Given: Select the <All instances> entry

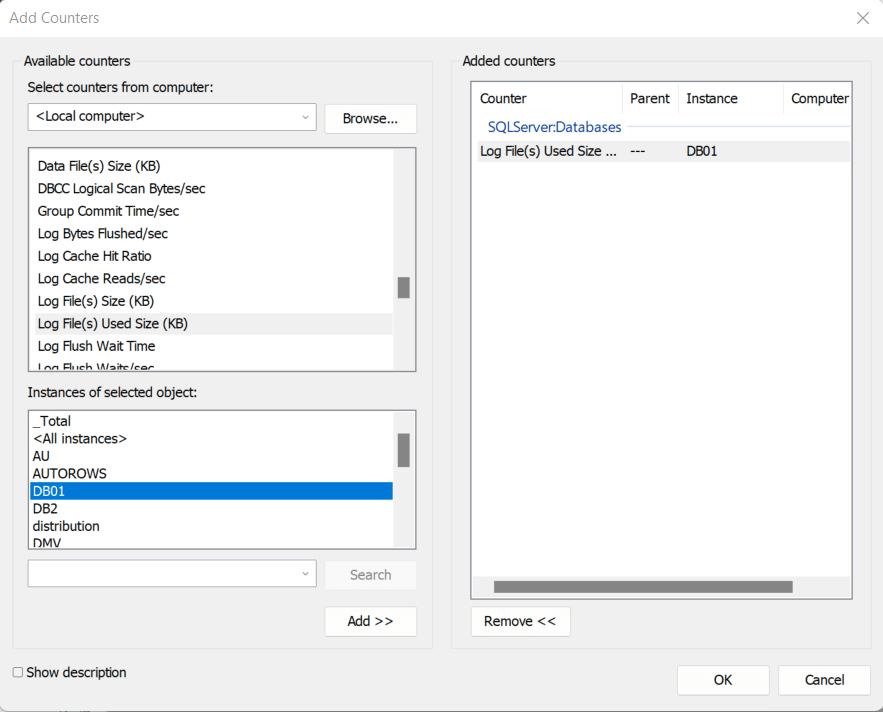Looking at the screenshot, I should tap(80, 438).
